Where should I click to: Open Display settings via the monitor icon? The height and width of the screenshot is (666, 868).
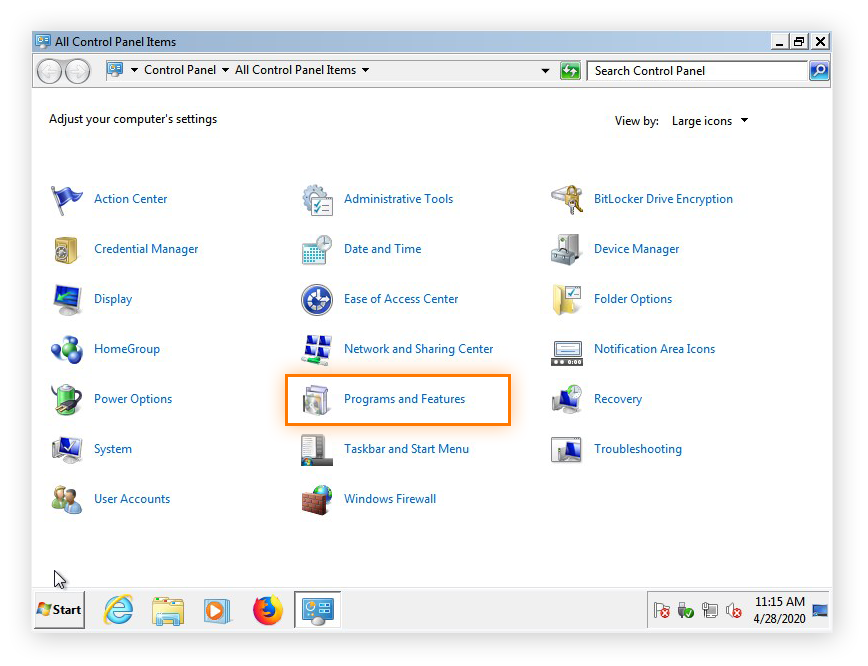(x=66, y=298)
